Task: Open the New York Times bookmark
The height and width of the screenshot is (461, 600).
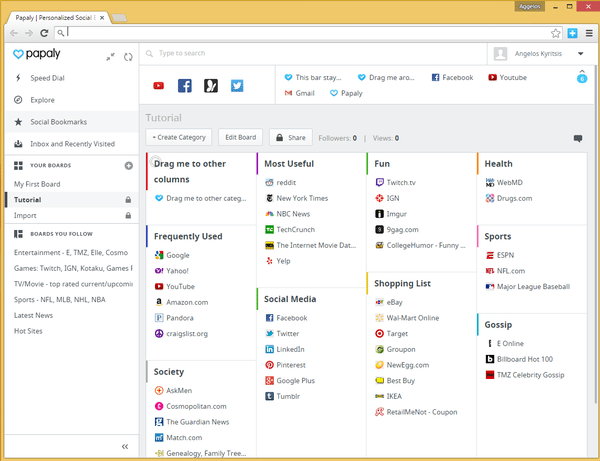Action: coord(297,198)
